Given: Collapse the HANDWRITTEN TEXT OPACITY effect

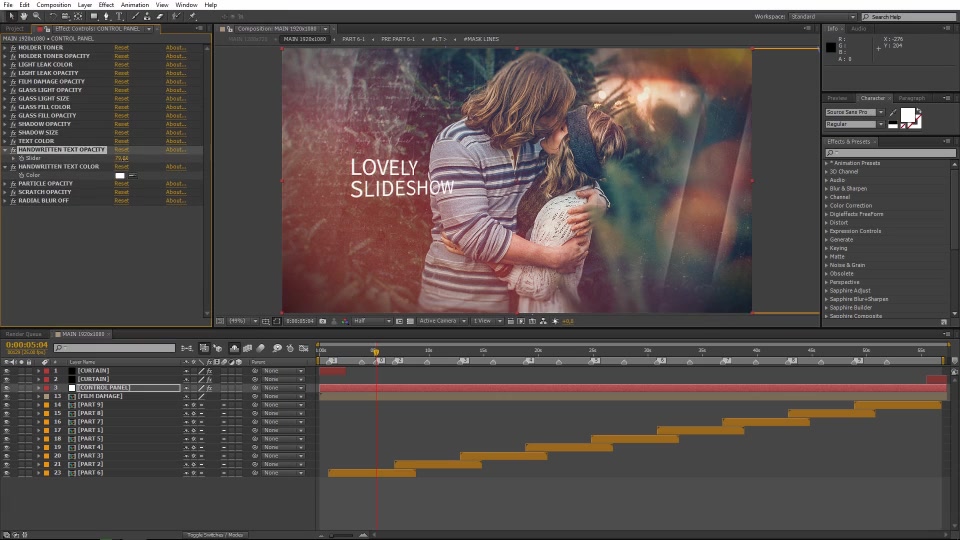Looking at the screenshot, I should (6, 149).
